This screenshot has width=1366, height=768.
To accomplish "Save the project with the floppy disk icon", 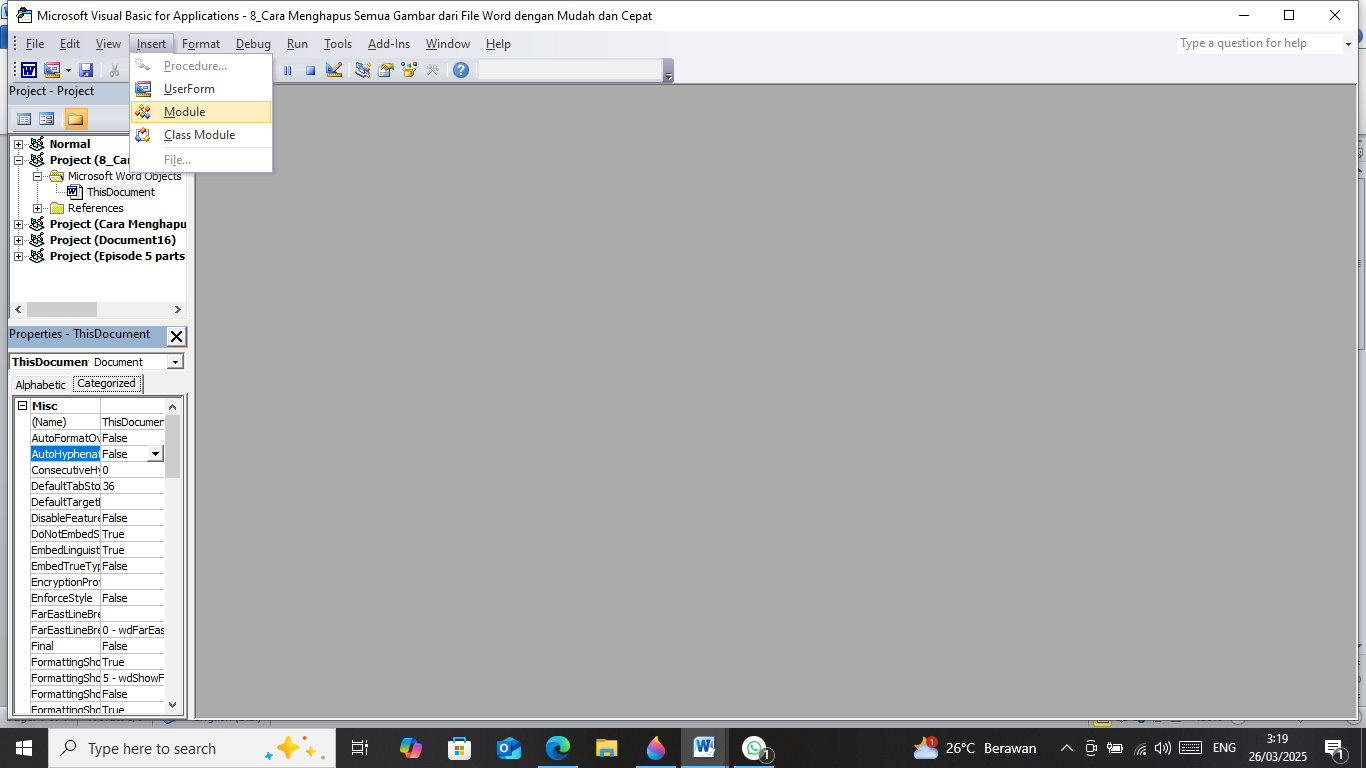I will click(86, 70).
